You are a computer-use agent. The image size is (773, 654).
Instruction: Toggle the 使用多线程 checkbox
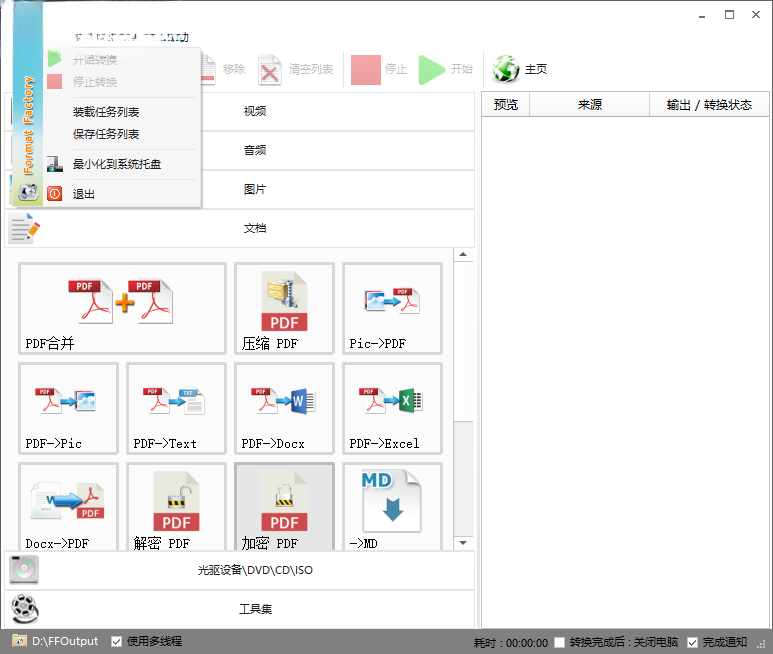(x=116, y=641)
